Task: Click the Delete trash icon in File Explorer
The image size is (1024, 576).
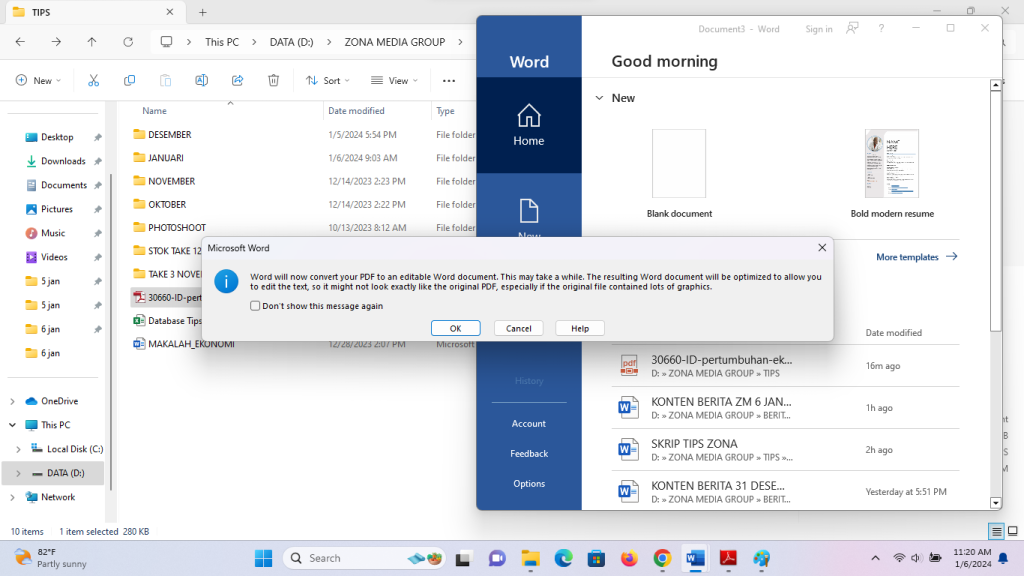Action: click(x=273, y=80)
